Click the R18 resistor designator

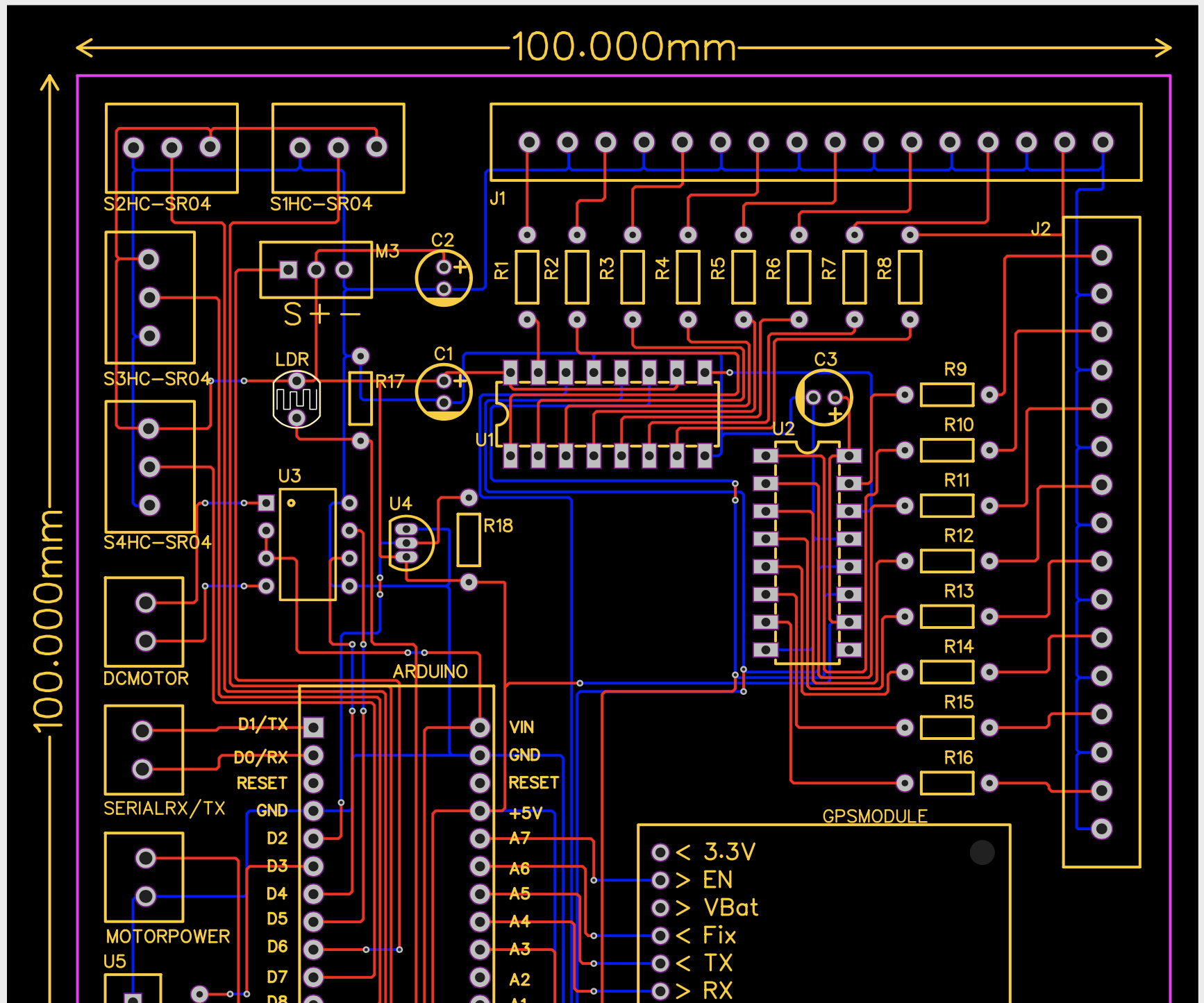[498, 526]
